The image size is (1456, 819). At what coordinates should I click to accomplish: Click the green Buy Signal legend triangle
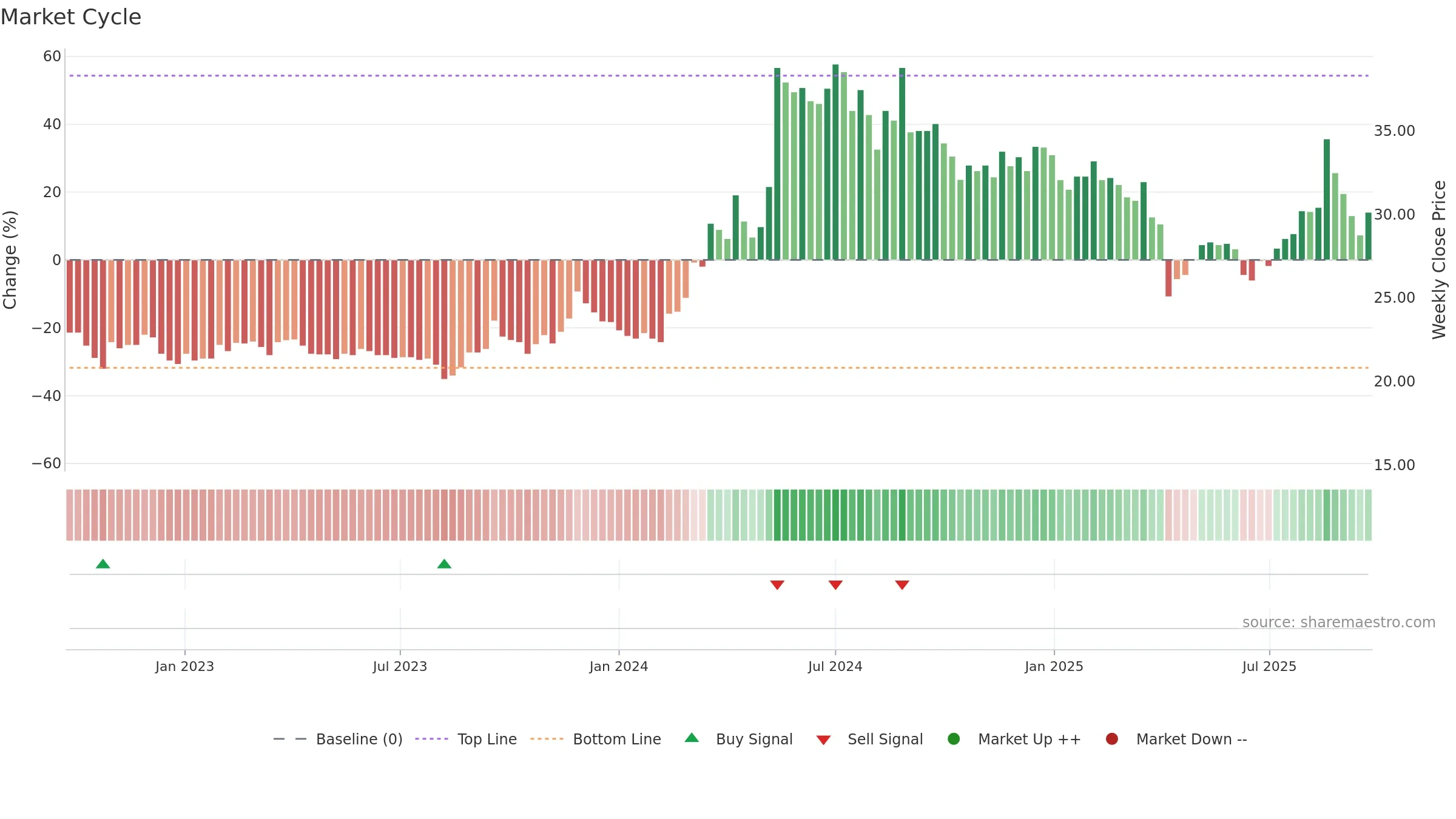tap(692, 738)
